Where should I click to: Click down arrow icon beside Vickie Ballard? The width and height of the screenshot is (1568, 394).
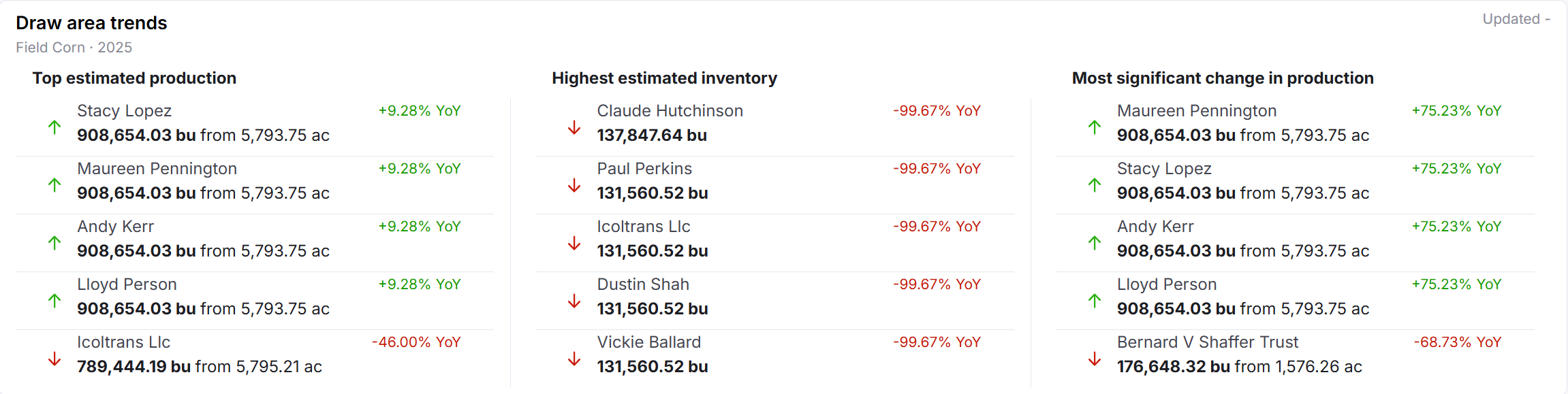574,359
